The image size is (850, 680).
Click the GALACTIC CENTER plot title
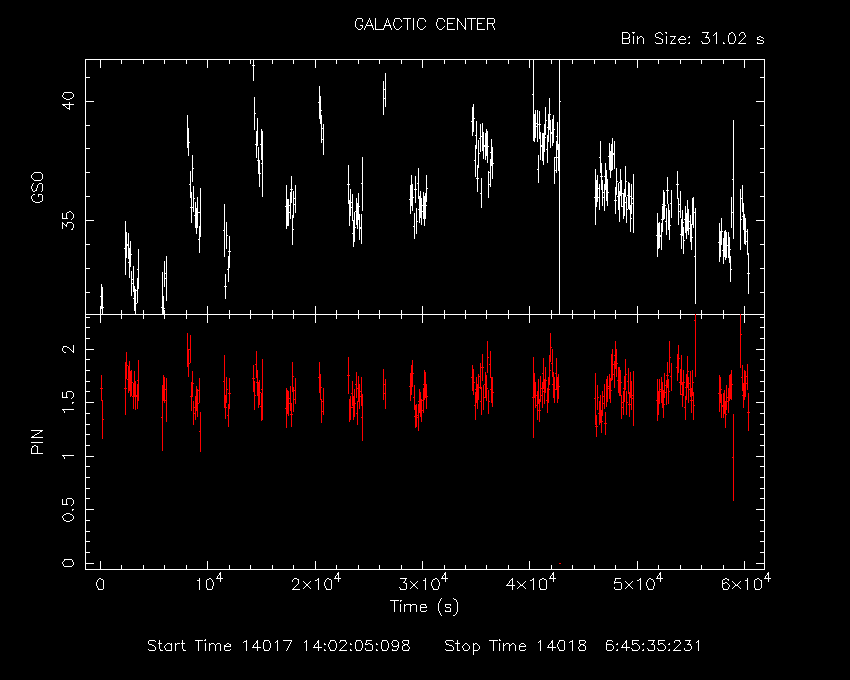coord(424,24)
